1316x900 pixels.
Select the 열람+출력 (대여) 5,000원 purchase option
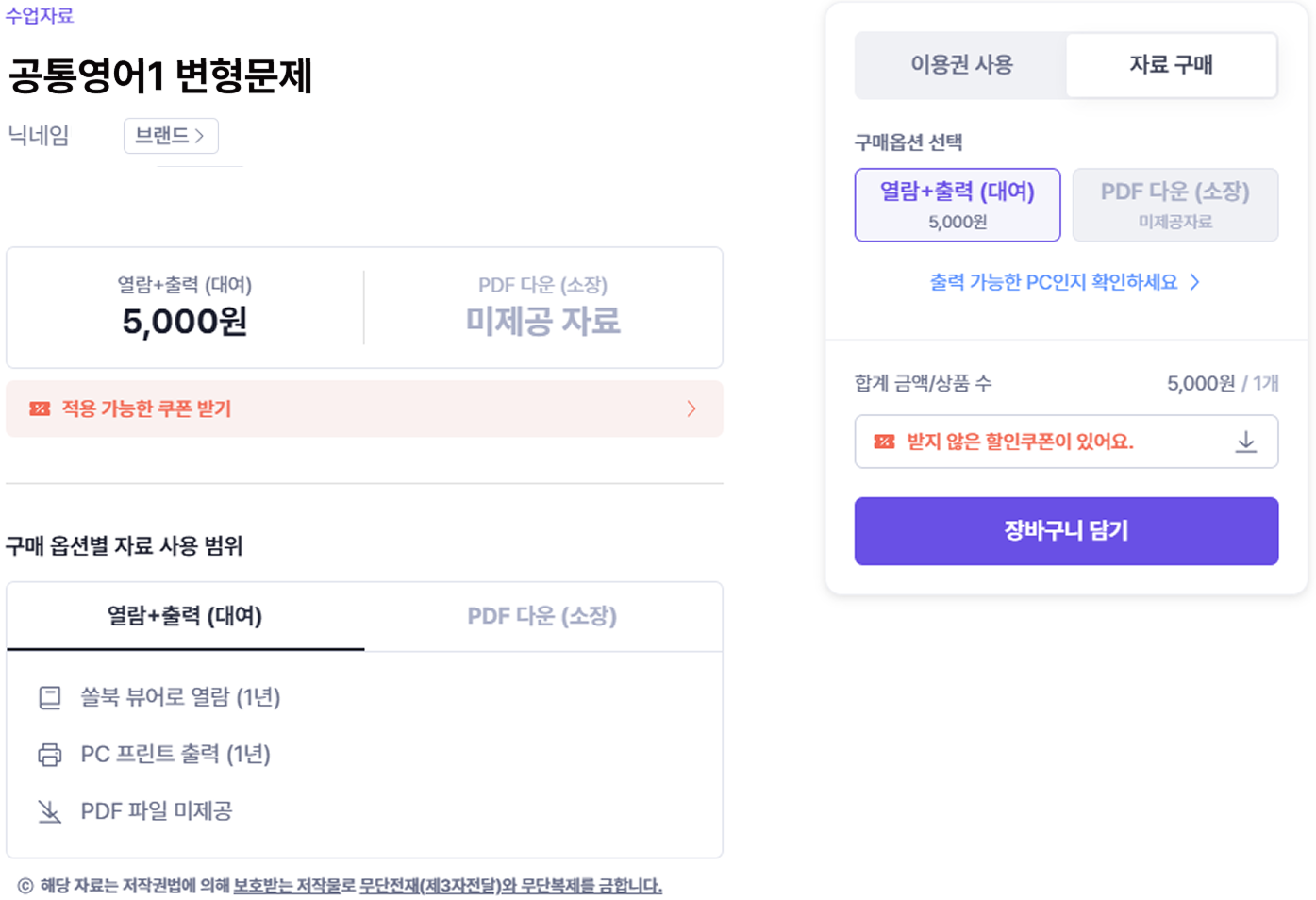pyautogui.click(x=958, y=205)
